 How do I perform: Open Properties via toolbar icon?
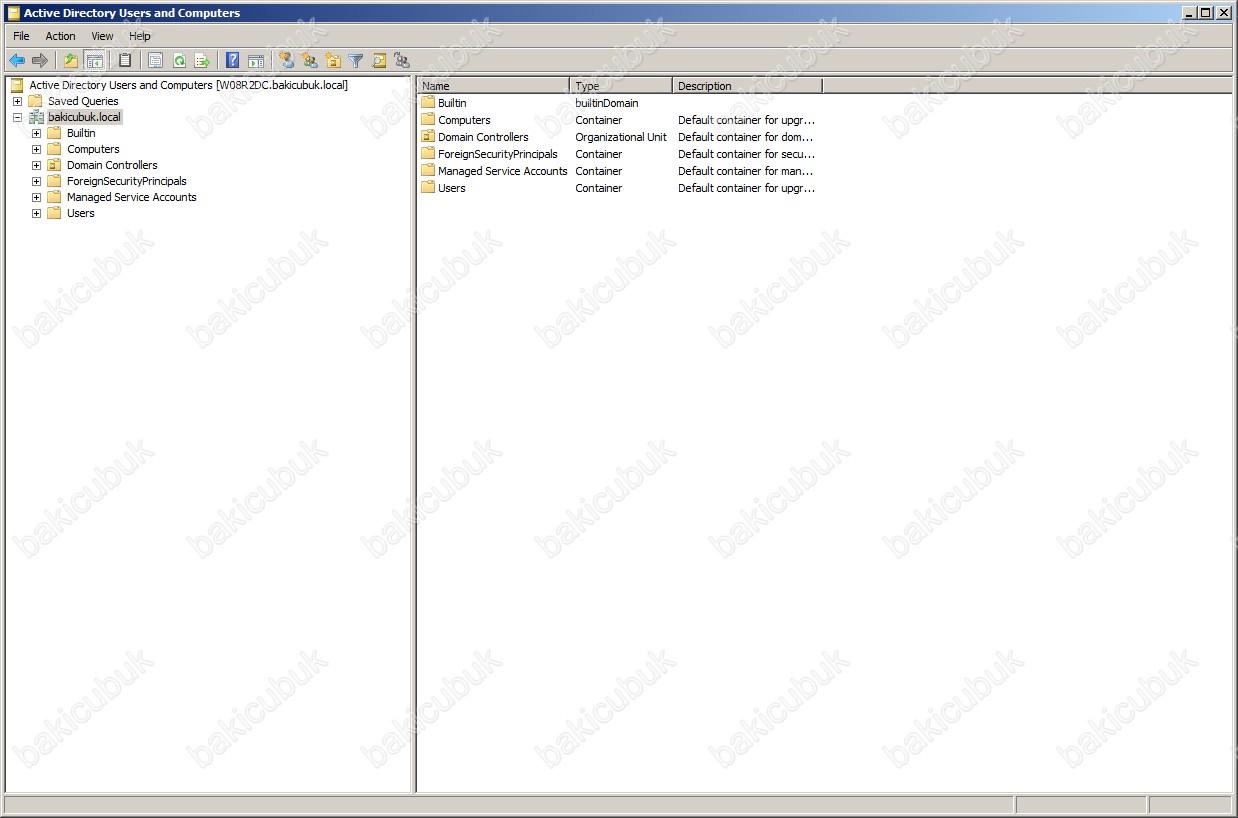pyautogui.click(x=156, y=60)
